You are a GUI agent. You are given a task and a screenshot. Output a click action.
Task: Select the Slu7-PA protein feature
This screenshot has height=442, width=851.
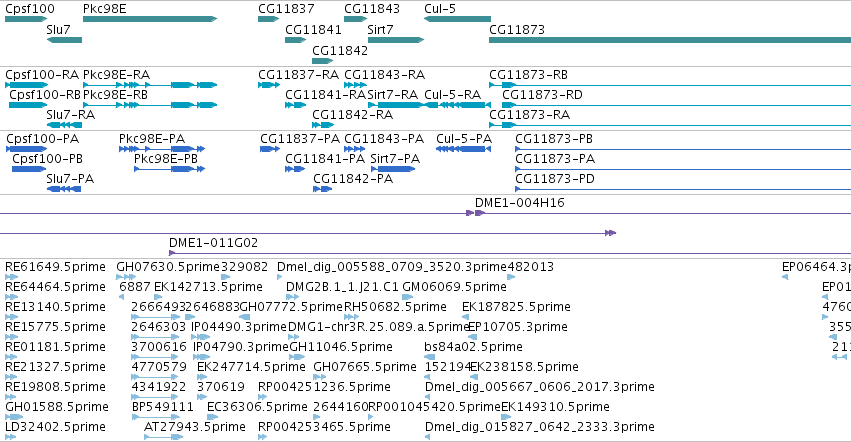tap(64, 189)
